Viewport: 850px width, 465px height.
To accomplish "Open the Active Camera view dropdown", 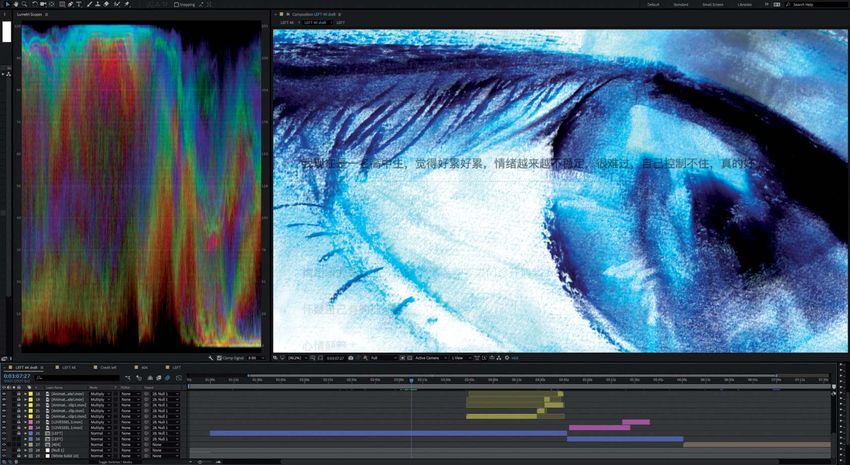I will tap(430, 358).
